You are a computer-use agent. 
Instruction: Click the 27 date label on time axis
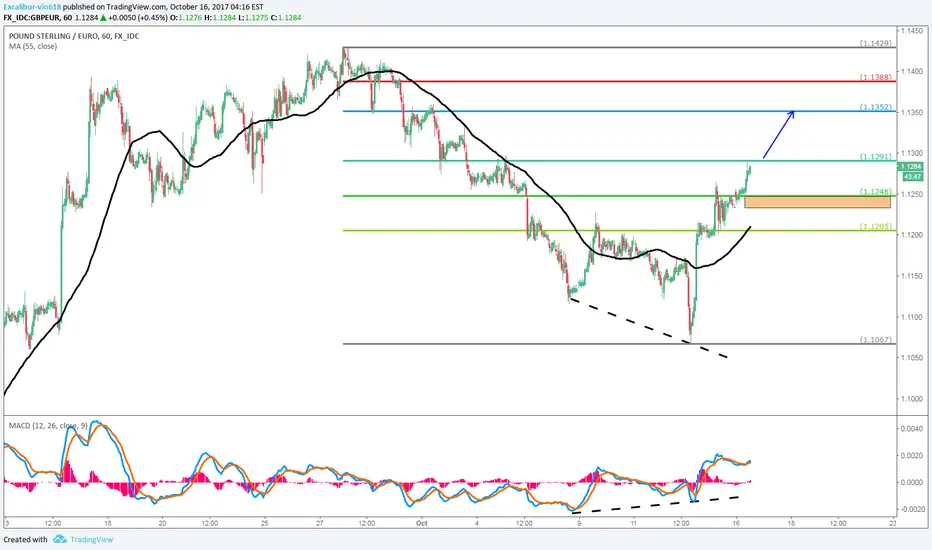(x=320, y=524)
